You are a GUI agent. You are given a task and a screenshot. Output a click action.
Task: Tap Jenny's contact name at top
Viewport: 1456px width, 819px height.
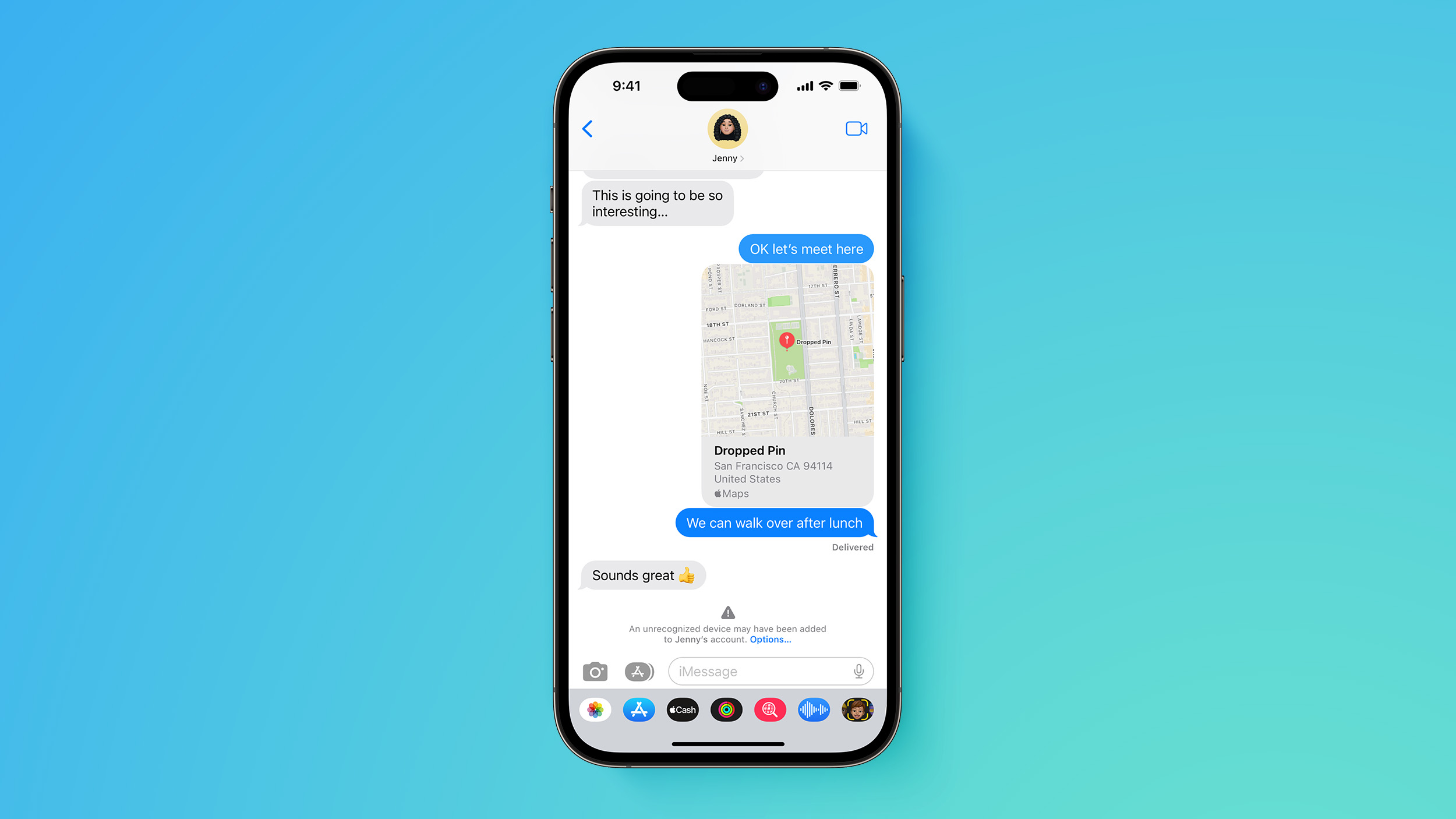[726, 157]
